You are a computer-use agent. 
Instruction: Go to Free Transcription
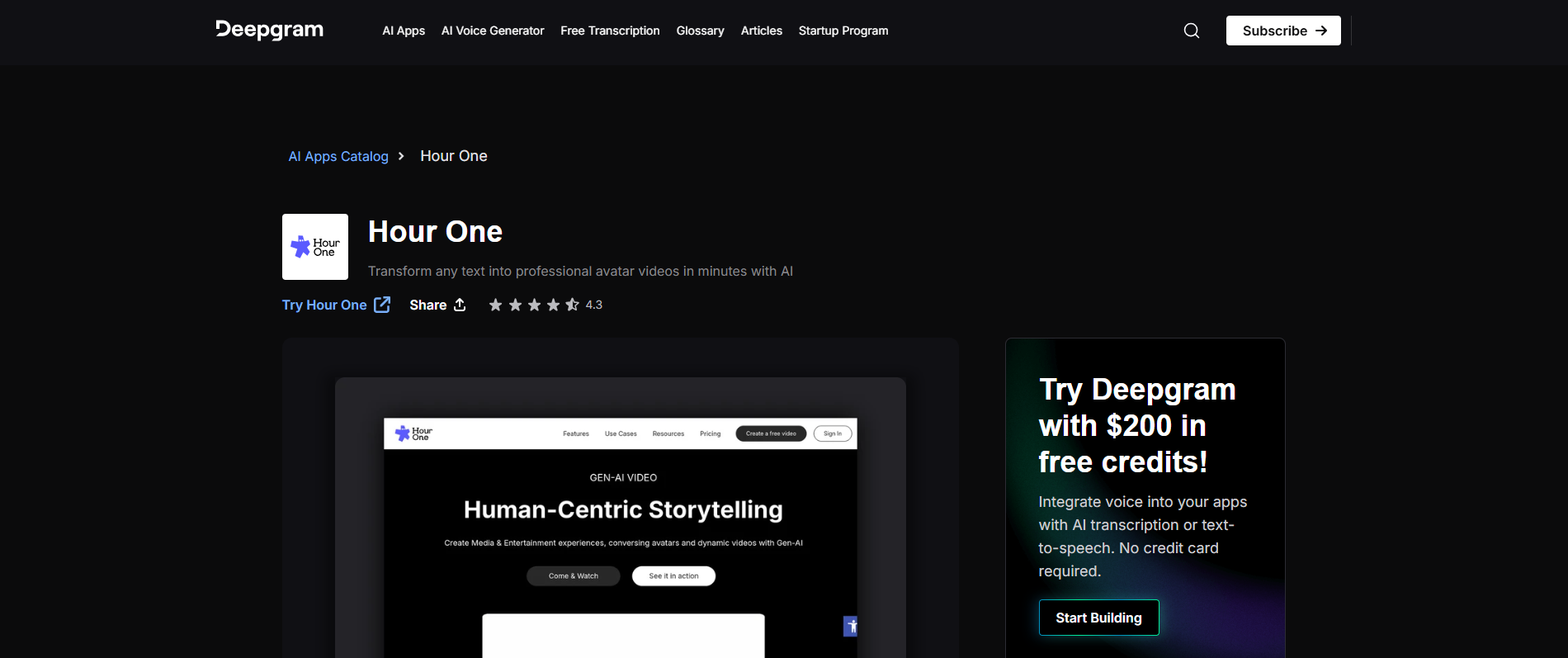coord(610,31)
